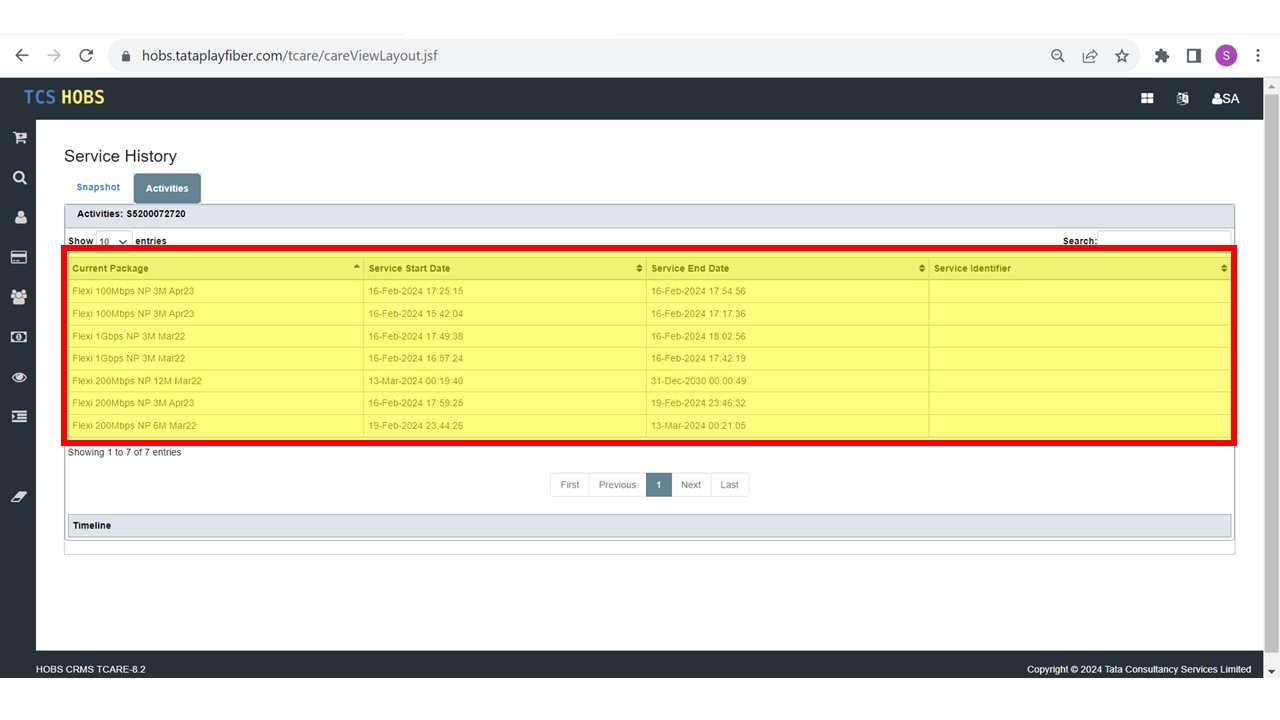Click end date 13-Mar-2024 00:21:05

[698, 426]
